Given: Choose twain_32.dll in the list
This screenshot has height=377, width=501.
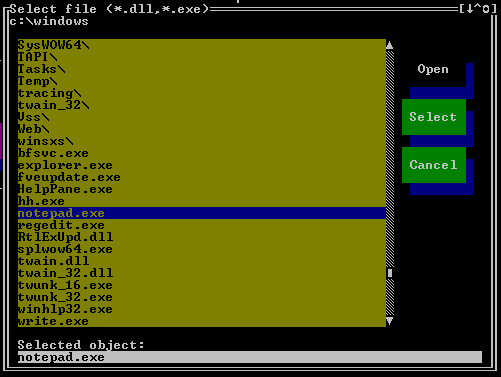Looking at the screenshot, I should click(x=202, y=273).
